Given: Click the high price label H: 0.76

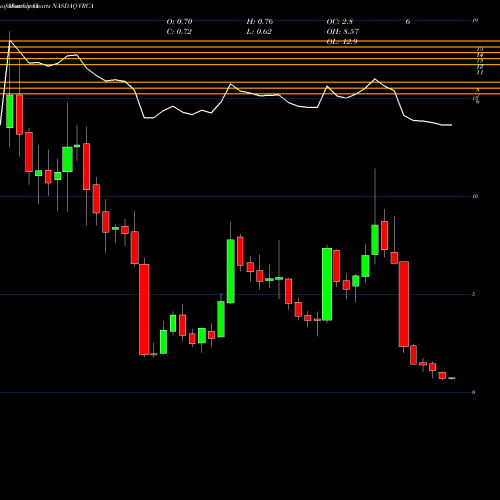Looking at the screenshot, I should pyautogui.click(x=260, y=22).
